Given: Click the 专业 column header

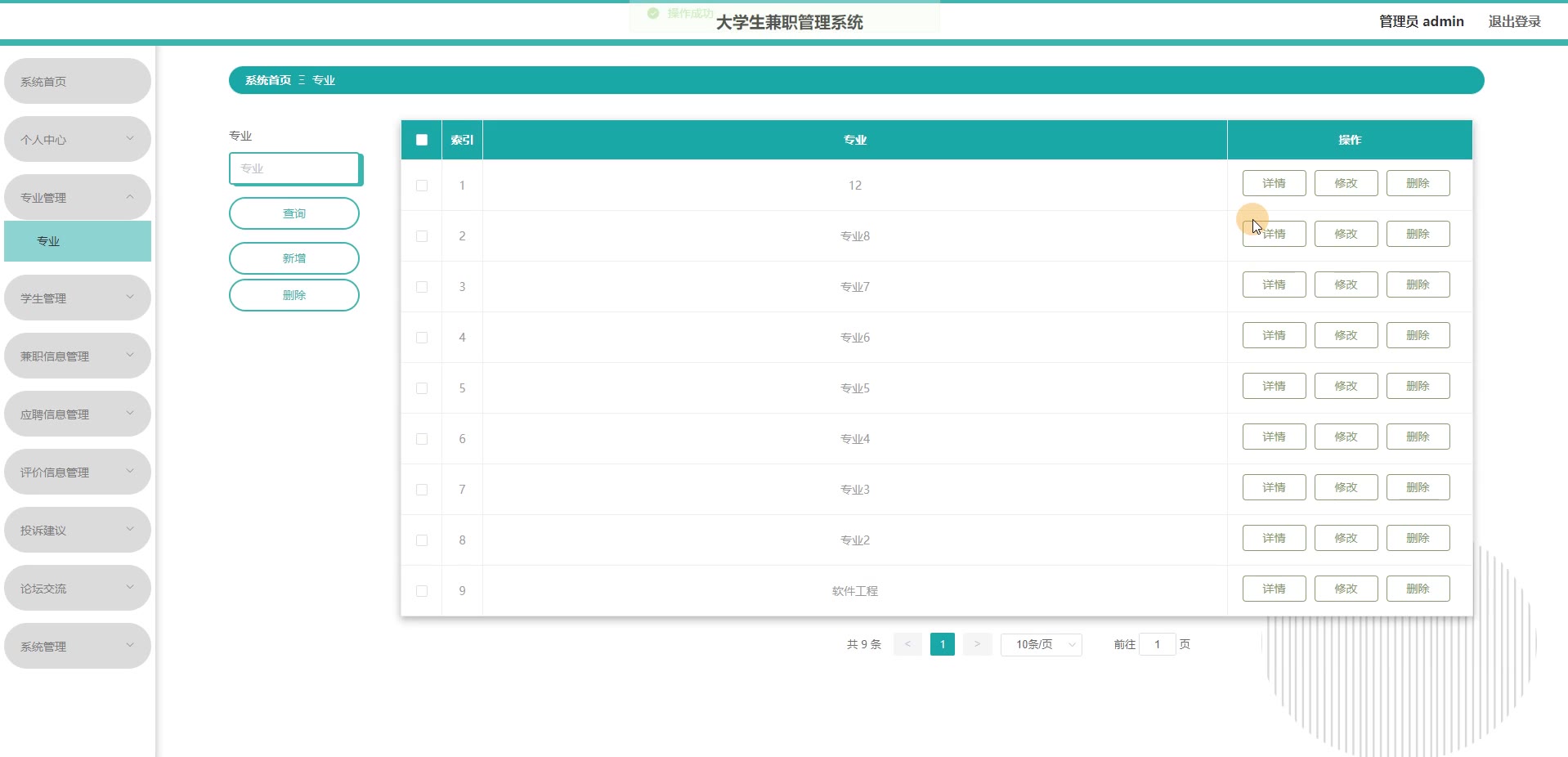Looking at the screenshot, I should click(855, 140).
